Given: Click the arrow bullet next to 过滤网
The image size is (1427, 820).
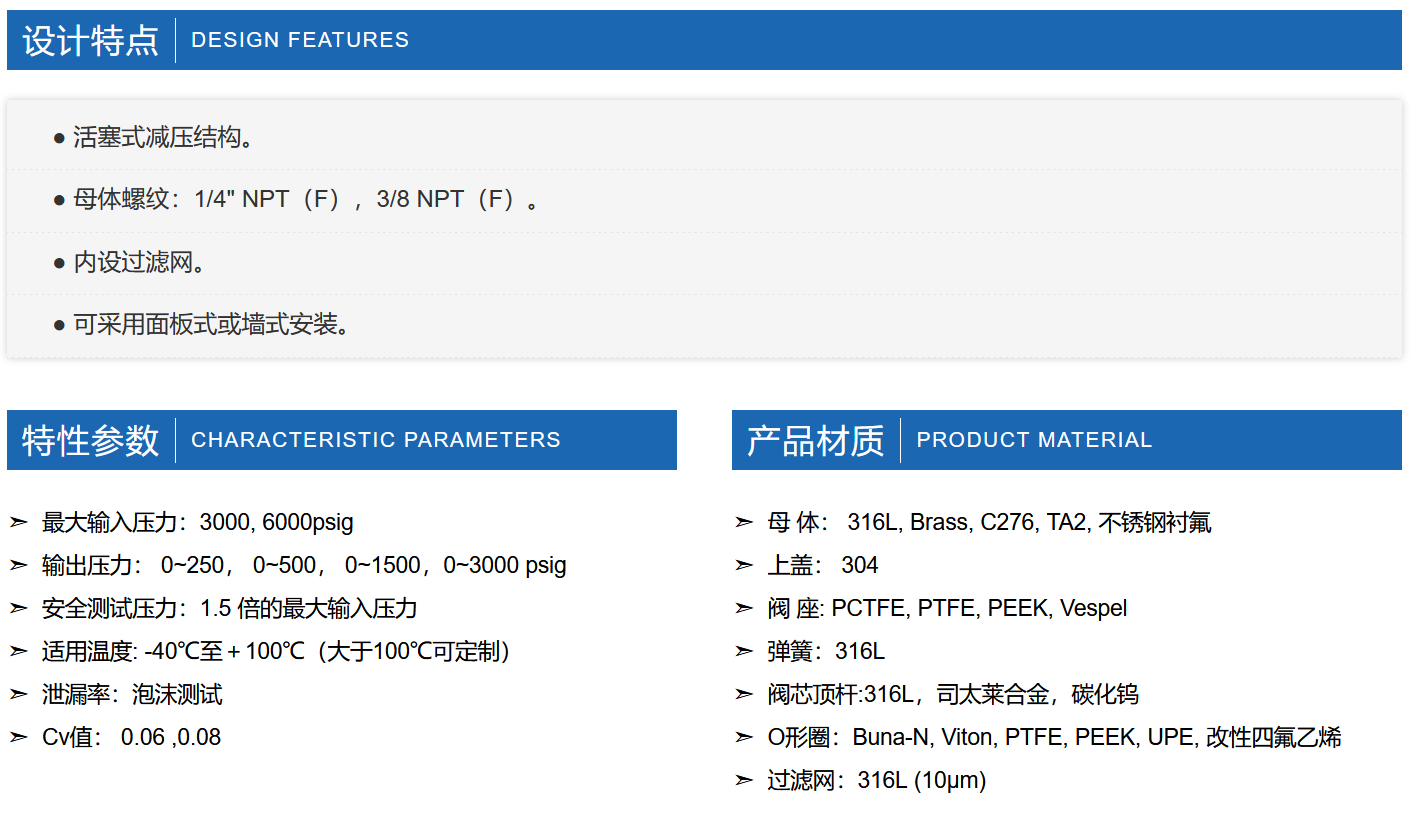Looking at the screenshot, I should (x=743, y=780).
